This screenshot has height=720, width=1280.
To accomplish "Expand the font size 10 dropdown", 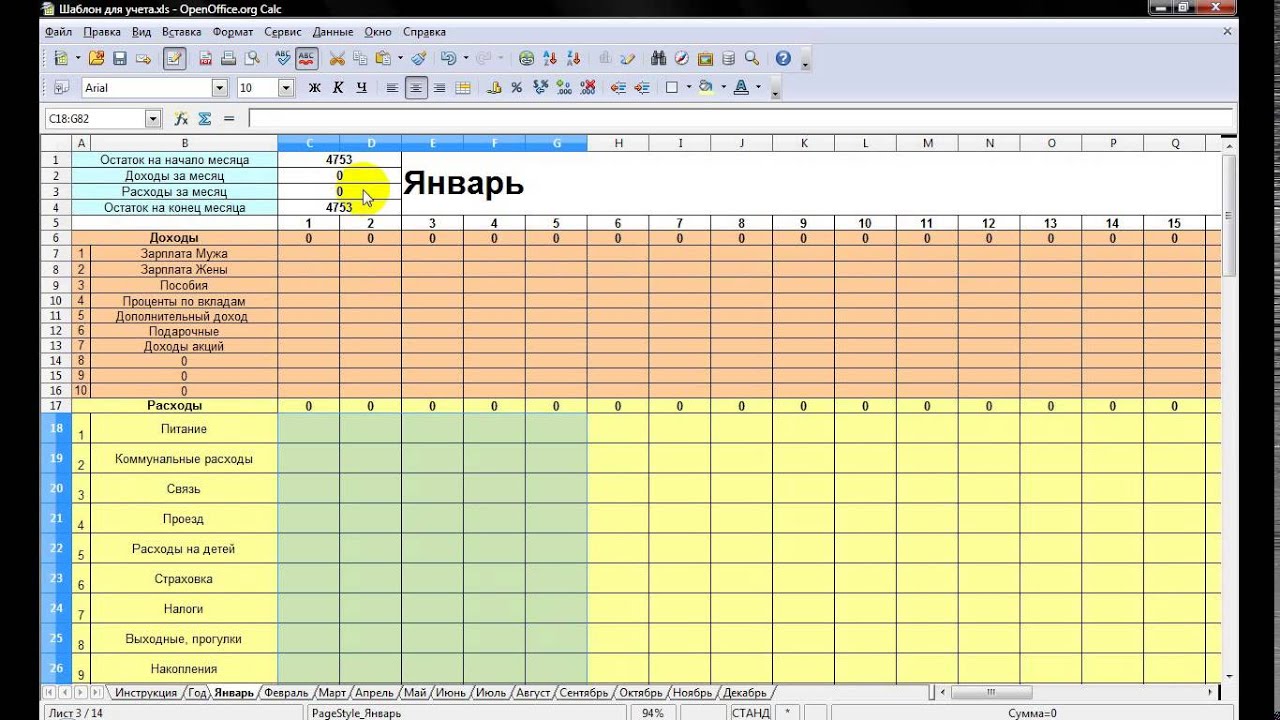I will (286, 88).
